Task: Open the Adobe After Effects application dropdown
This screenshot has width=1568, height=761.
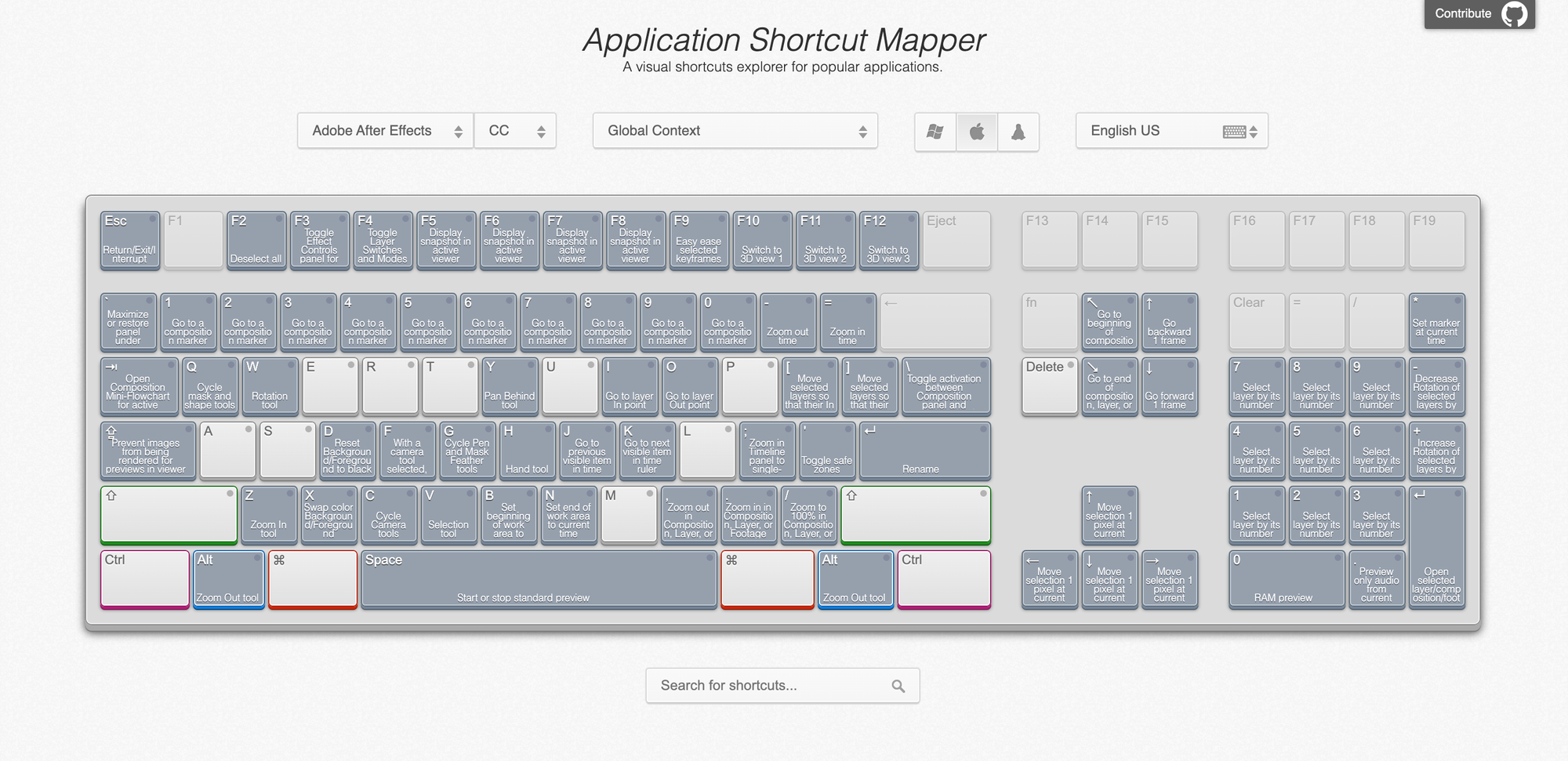Action: click(386, 131)
